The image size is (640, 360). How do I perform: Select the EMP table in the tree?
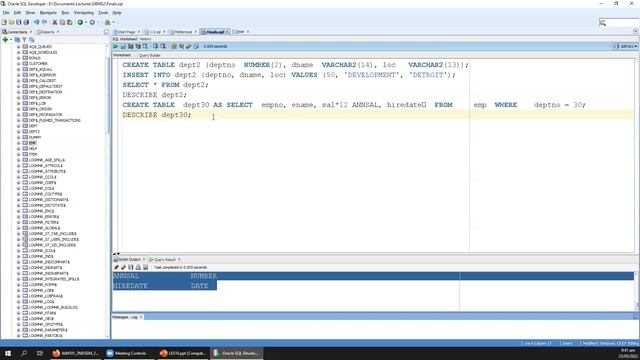(x=33, y=143)
